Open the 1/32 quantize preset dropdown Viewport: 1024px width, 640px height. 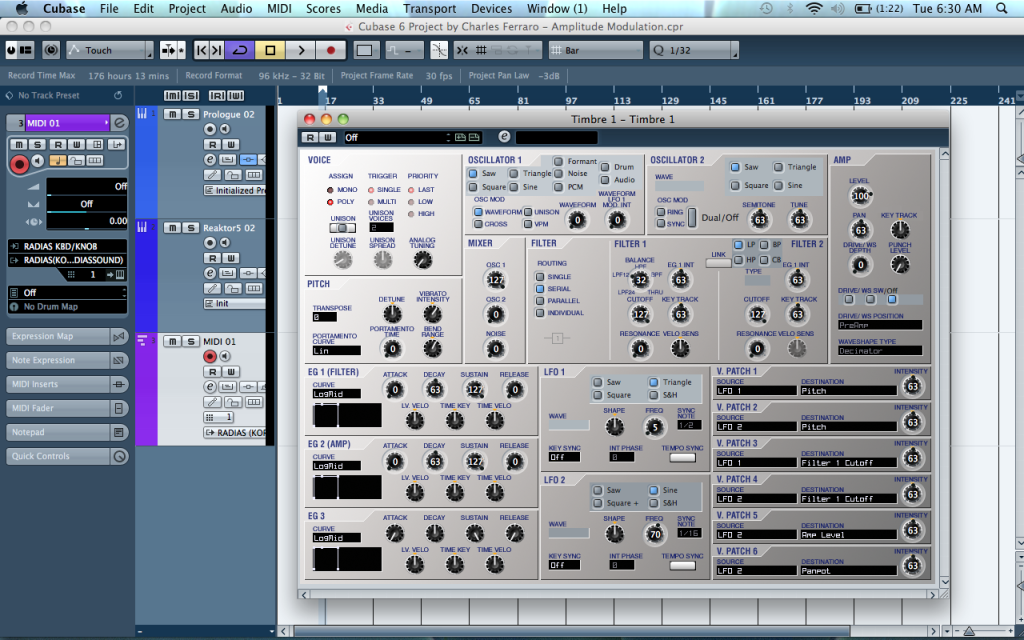click(x=694, y=50)
